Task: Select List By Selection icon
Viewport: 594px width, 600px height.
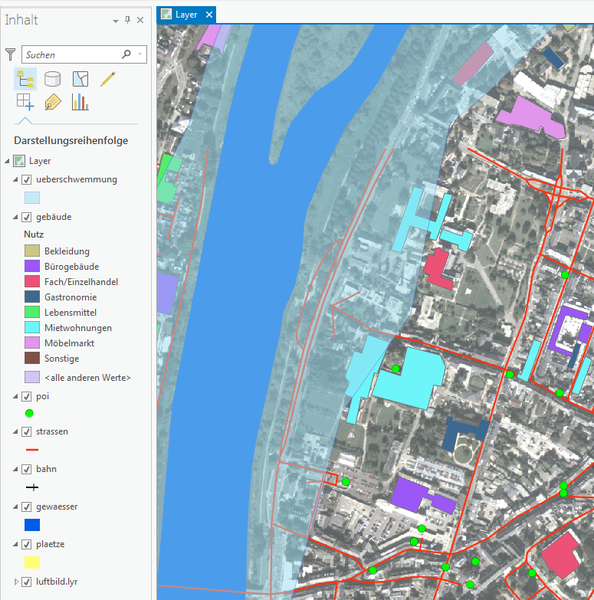Action: (x=80, y=79)
